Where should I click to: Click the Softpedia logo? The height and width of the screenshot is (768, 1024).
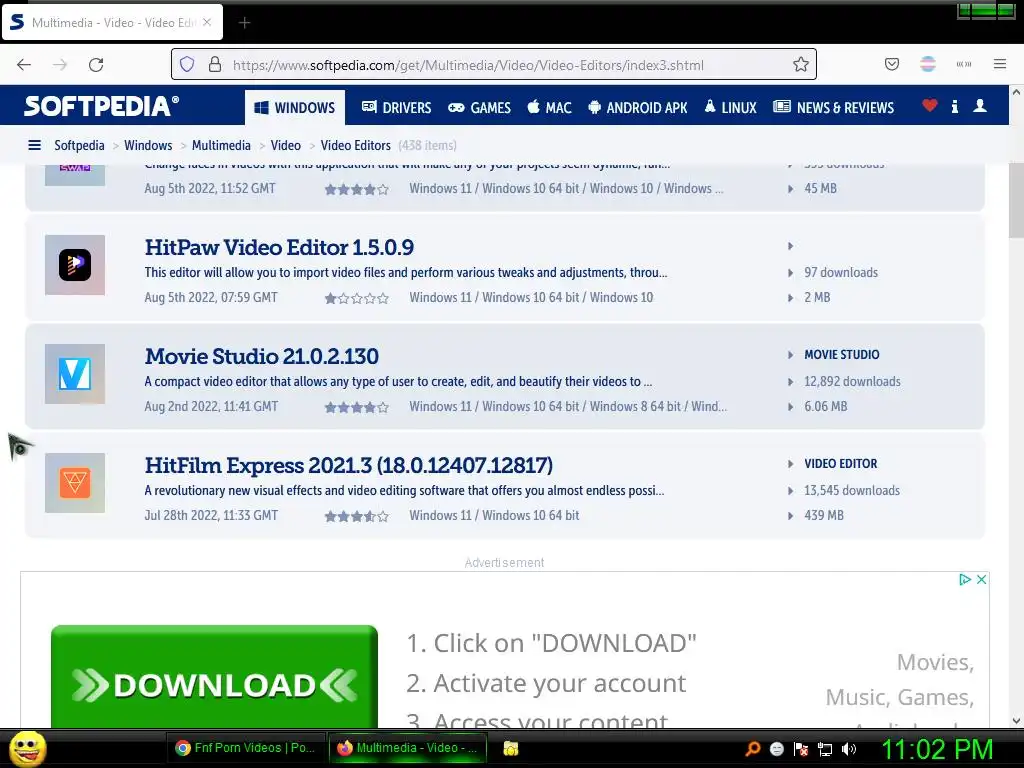click(x=101, y=106)
